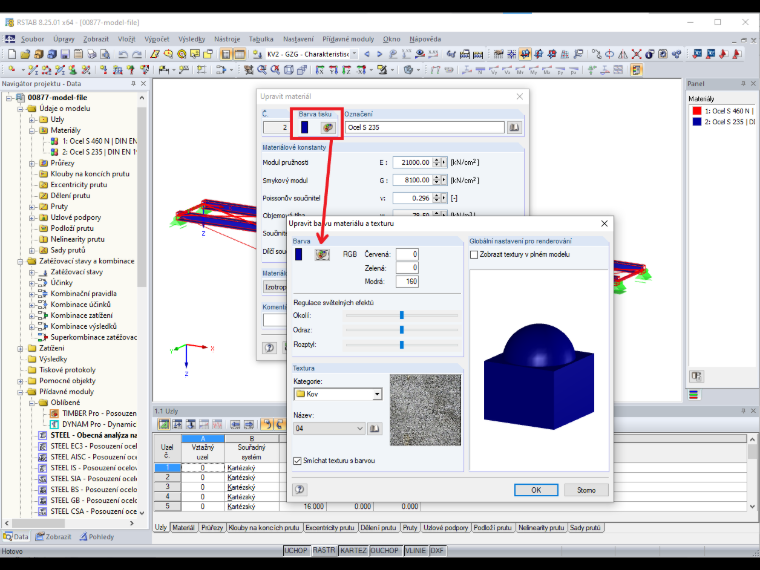The height and width of the screenshot is (570, 760).
Task: Click Storno in the color dialog
Action: tap(586, 490)
